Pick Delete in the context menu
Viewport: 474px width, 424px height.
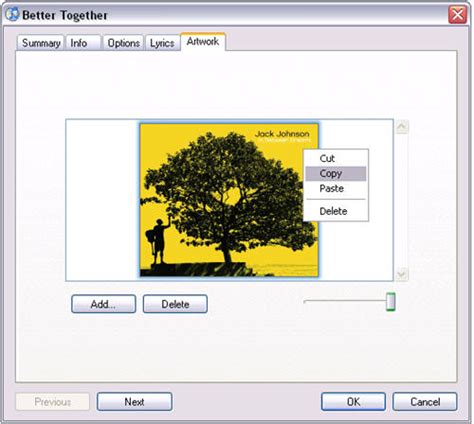click(x=336, y=211)
